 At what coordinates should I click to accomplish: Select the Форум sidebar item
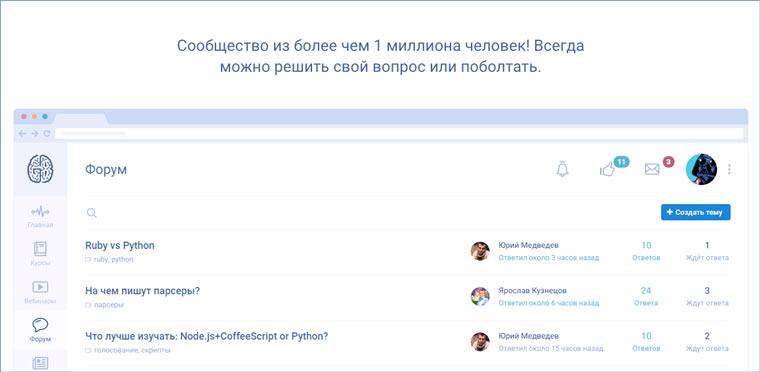pyautogui.click(x=40, y=330)
